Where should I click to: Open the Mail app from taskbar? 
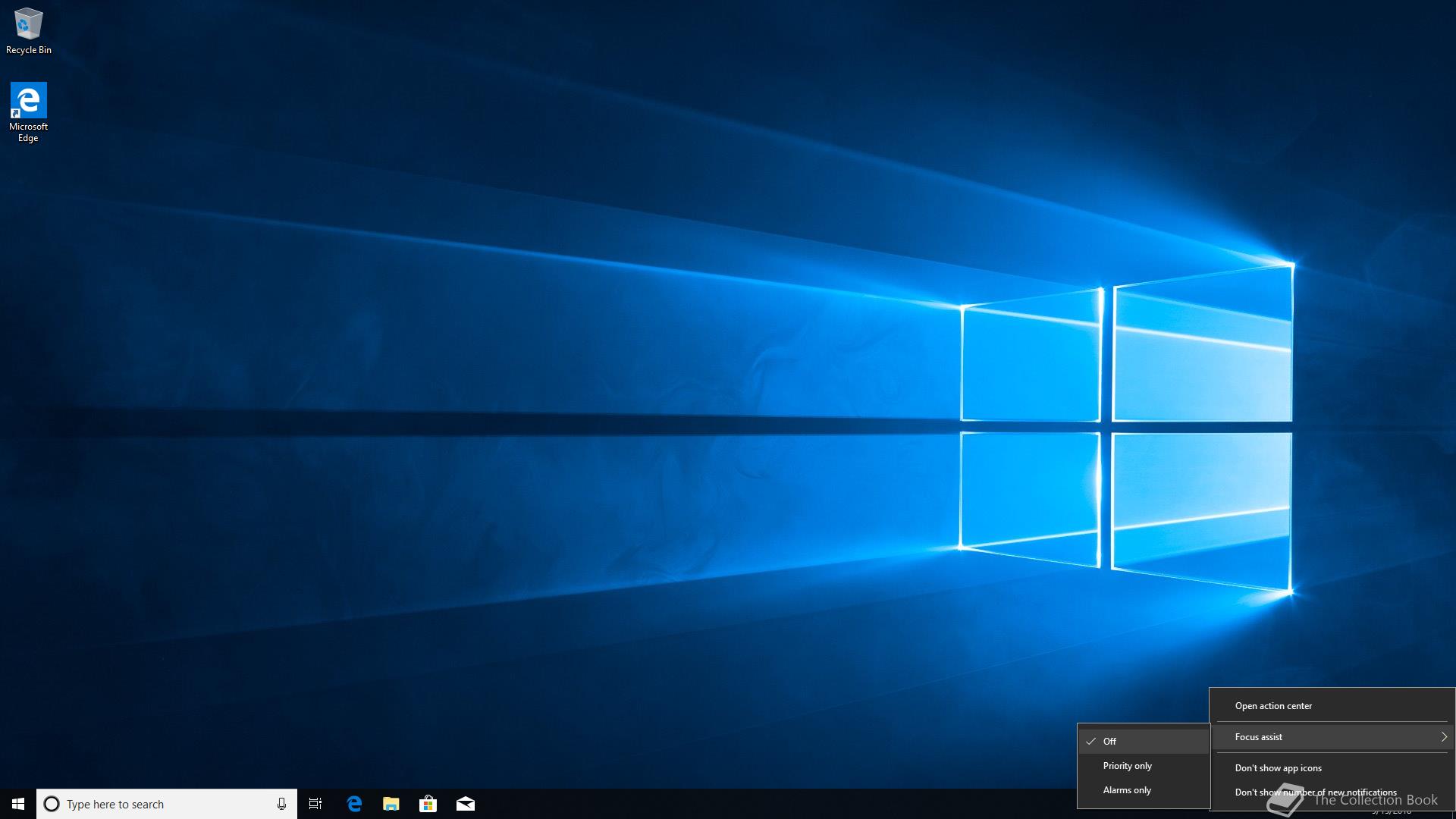click(x=466, y=804)
